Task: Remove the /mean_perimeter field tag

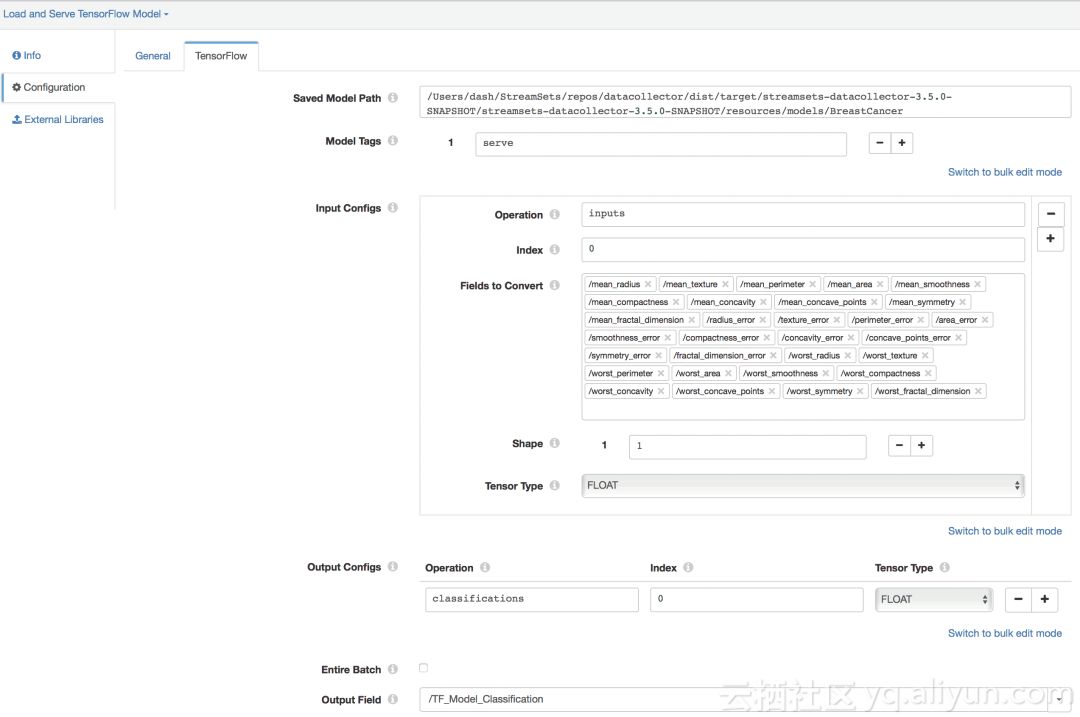Action: click(813, 284)
